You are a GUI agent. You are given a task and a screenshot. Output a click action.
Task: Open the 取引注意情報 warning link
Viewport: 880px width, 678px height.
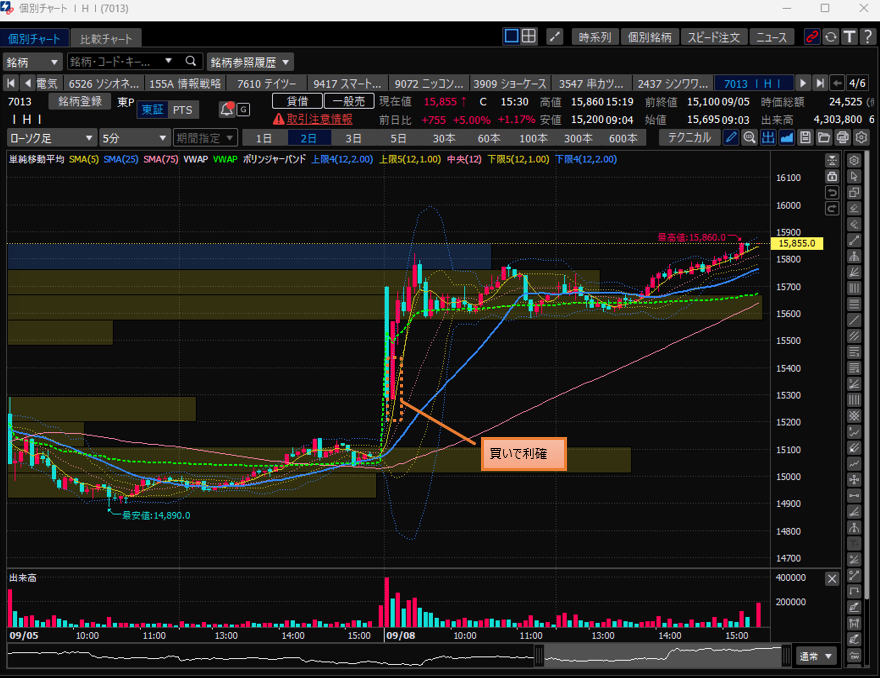312,118
